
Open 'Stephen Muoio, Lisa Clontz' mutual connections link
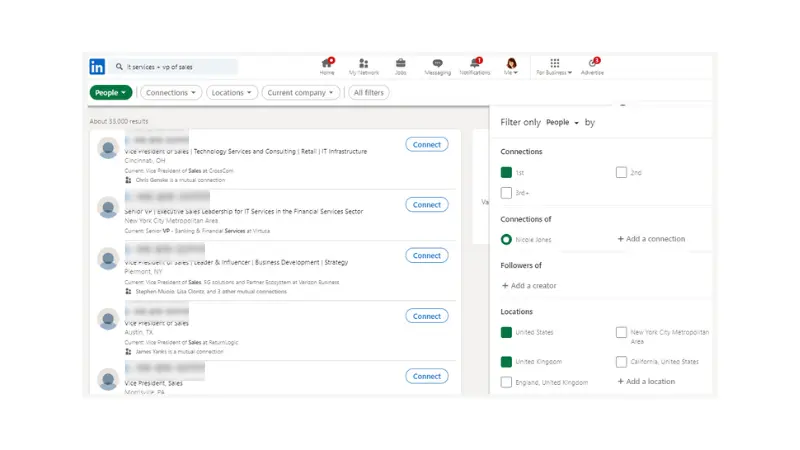tap(211, 291)
